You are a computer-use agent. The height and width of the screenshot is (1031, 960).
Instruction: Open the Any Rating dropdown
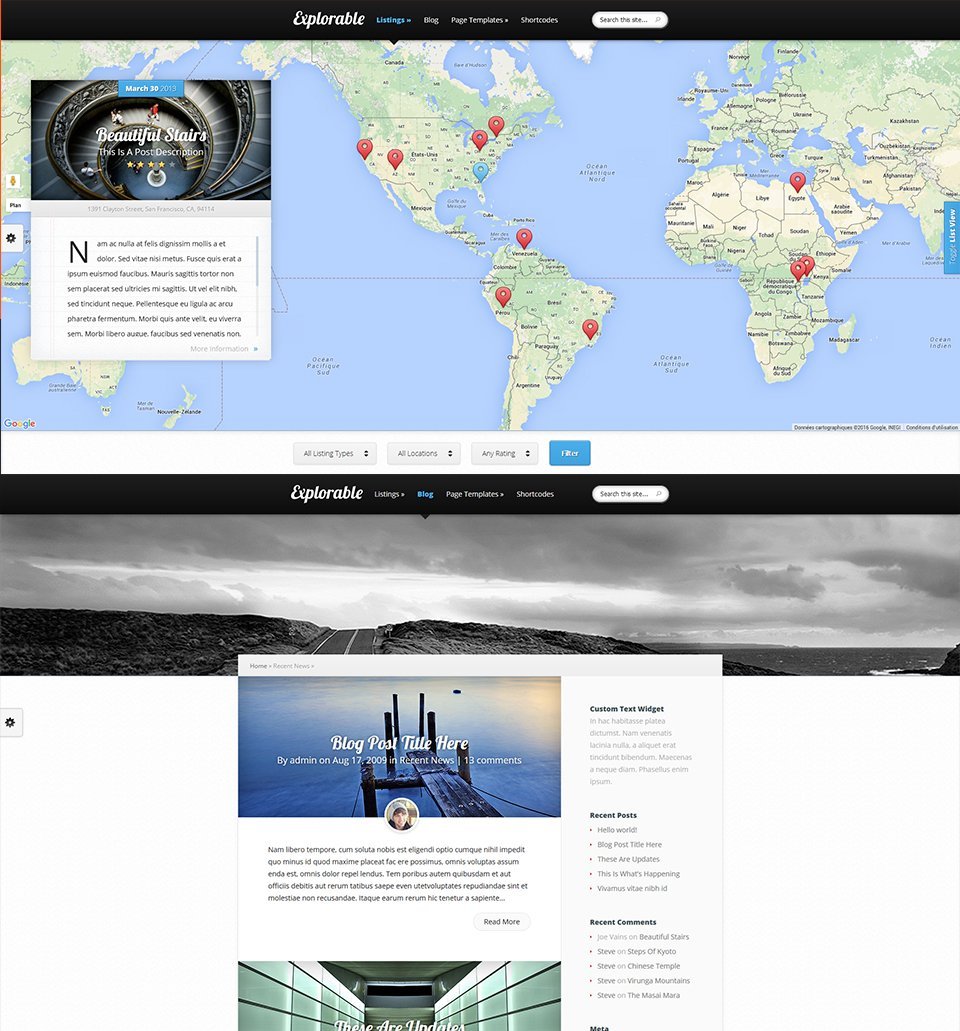point(504,453)
